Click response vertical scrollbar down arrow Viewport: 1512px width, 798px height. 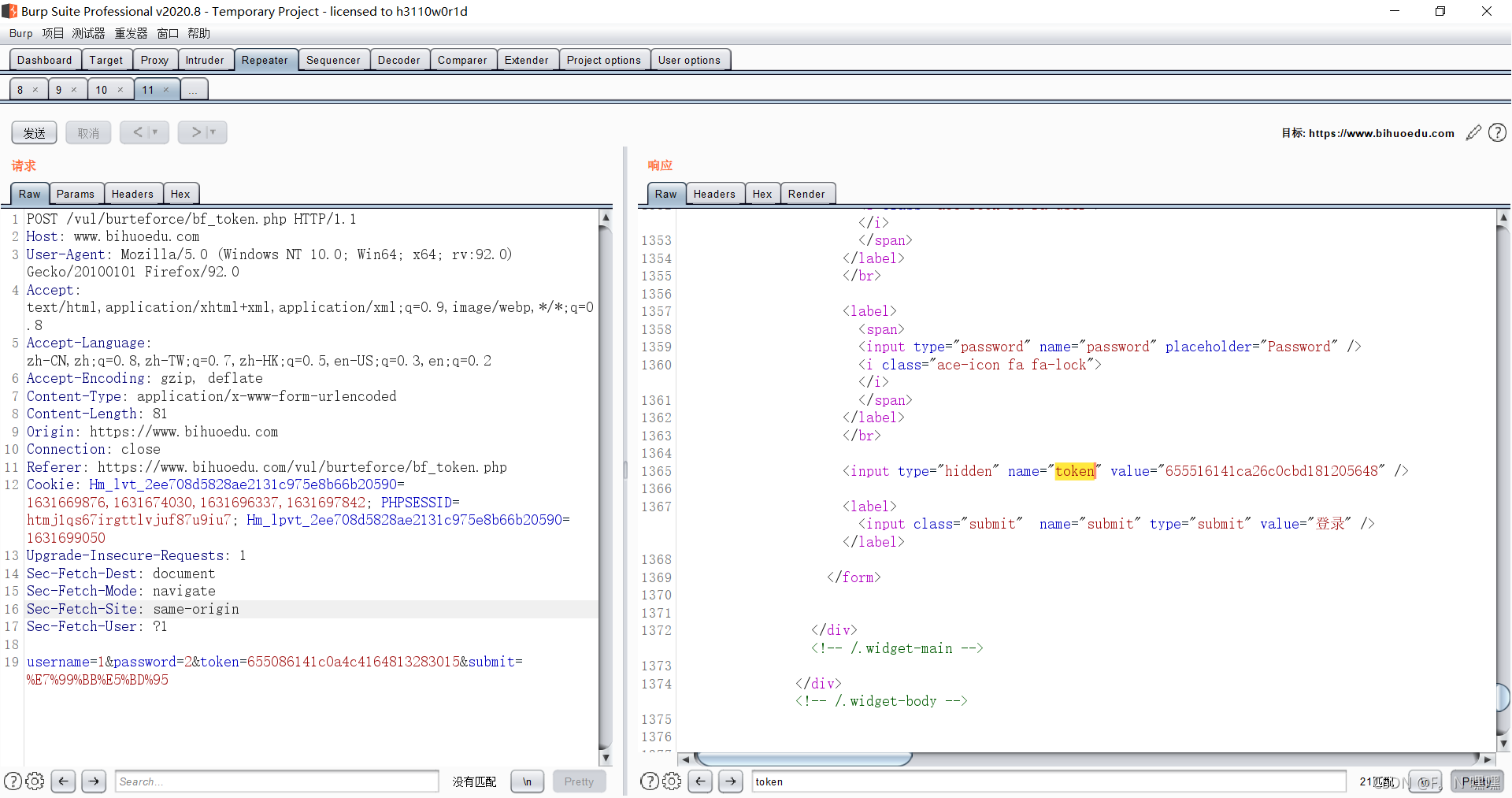pos(1503,743)
